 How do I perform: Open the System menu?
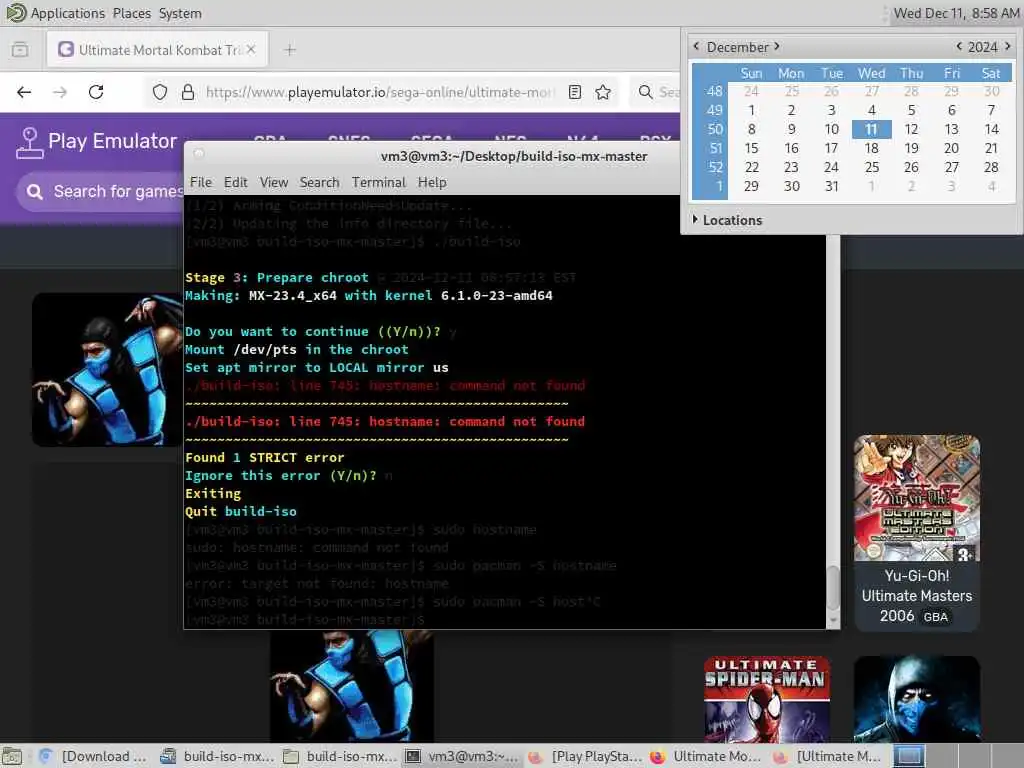[180, 13]
